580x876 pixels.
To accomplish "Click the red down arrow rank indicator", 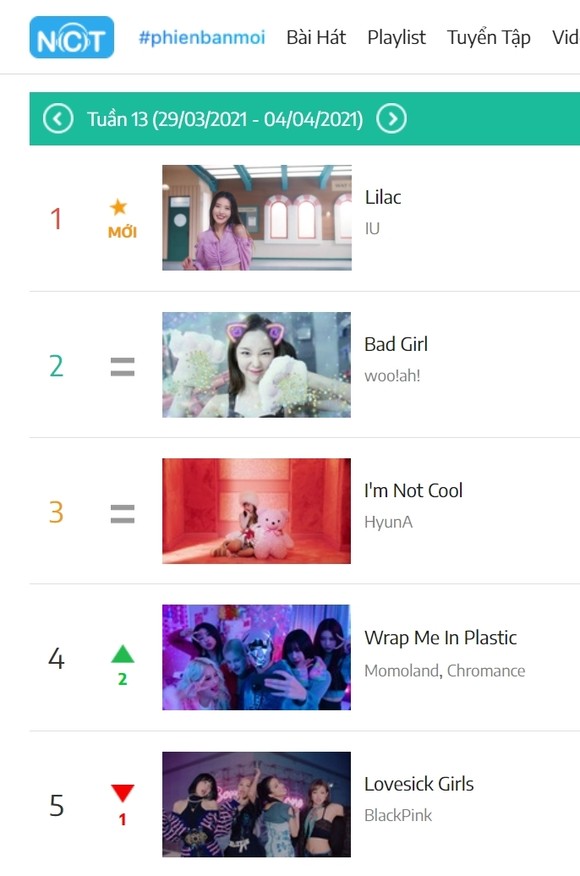I will pos(122,804).
